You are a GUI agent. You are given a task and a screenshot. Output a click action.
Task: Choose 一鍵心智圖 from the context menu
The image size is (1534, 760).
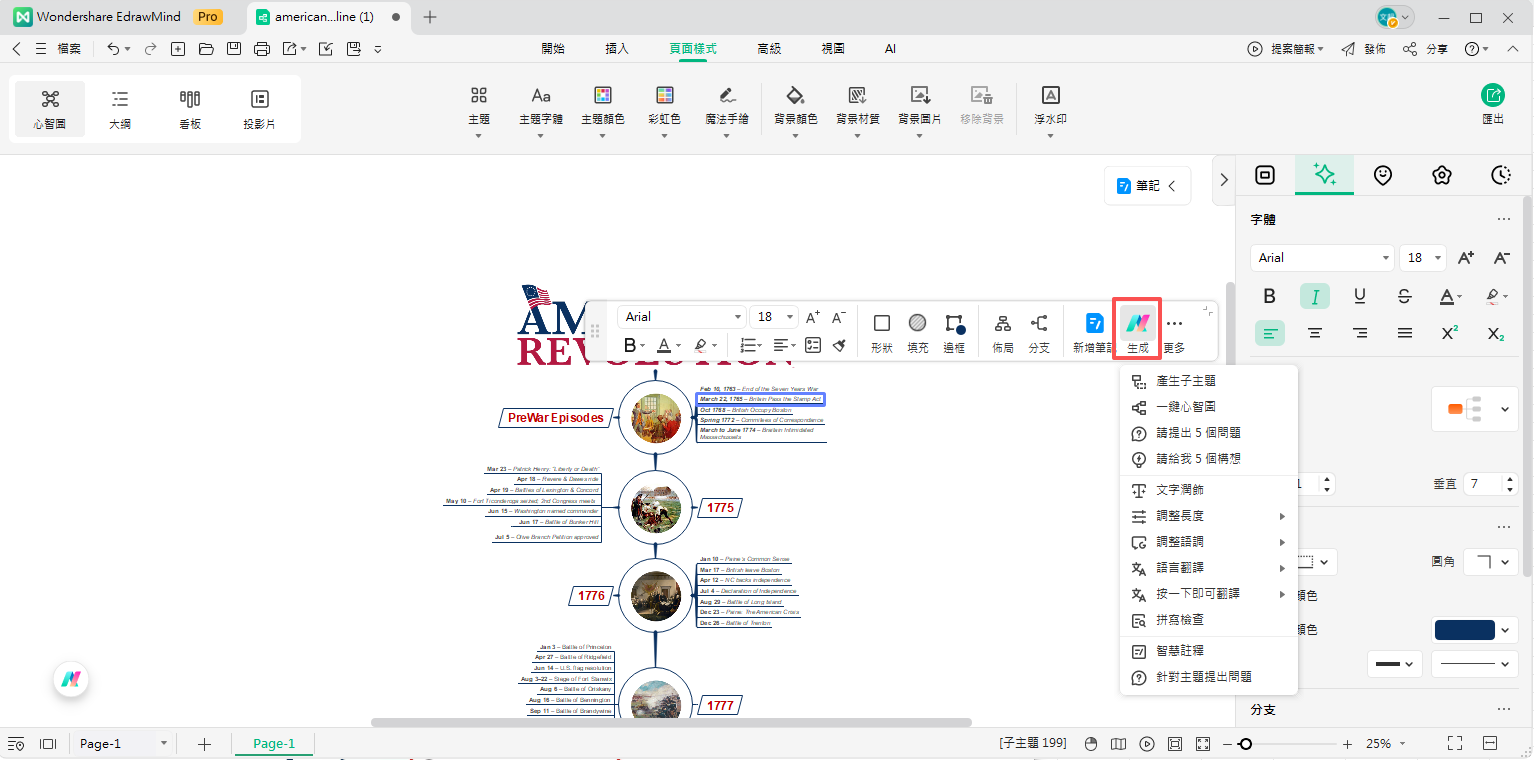pyautogui.click(x=1185, y=408)
